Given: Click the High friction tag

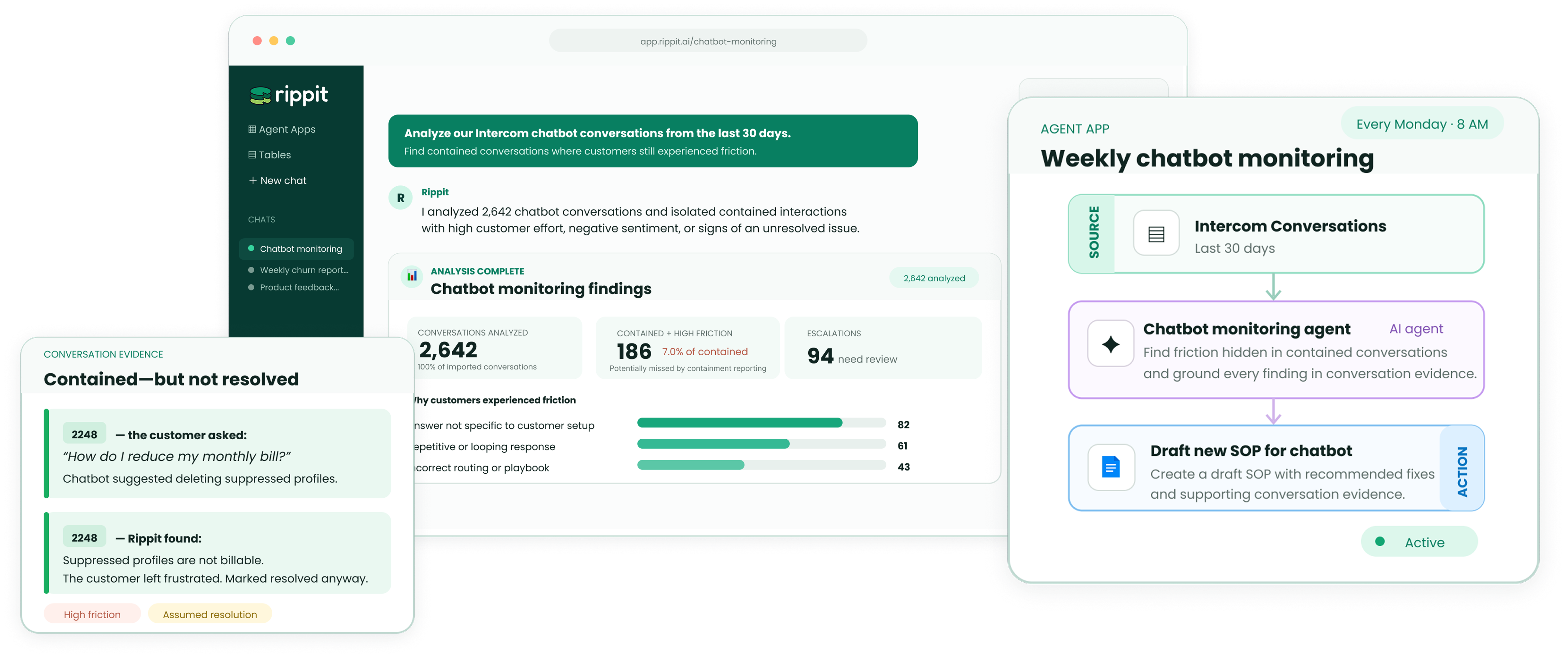Looking at the screenshot, I should (x=92, y=614).
